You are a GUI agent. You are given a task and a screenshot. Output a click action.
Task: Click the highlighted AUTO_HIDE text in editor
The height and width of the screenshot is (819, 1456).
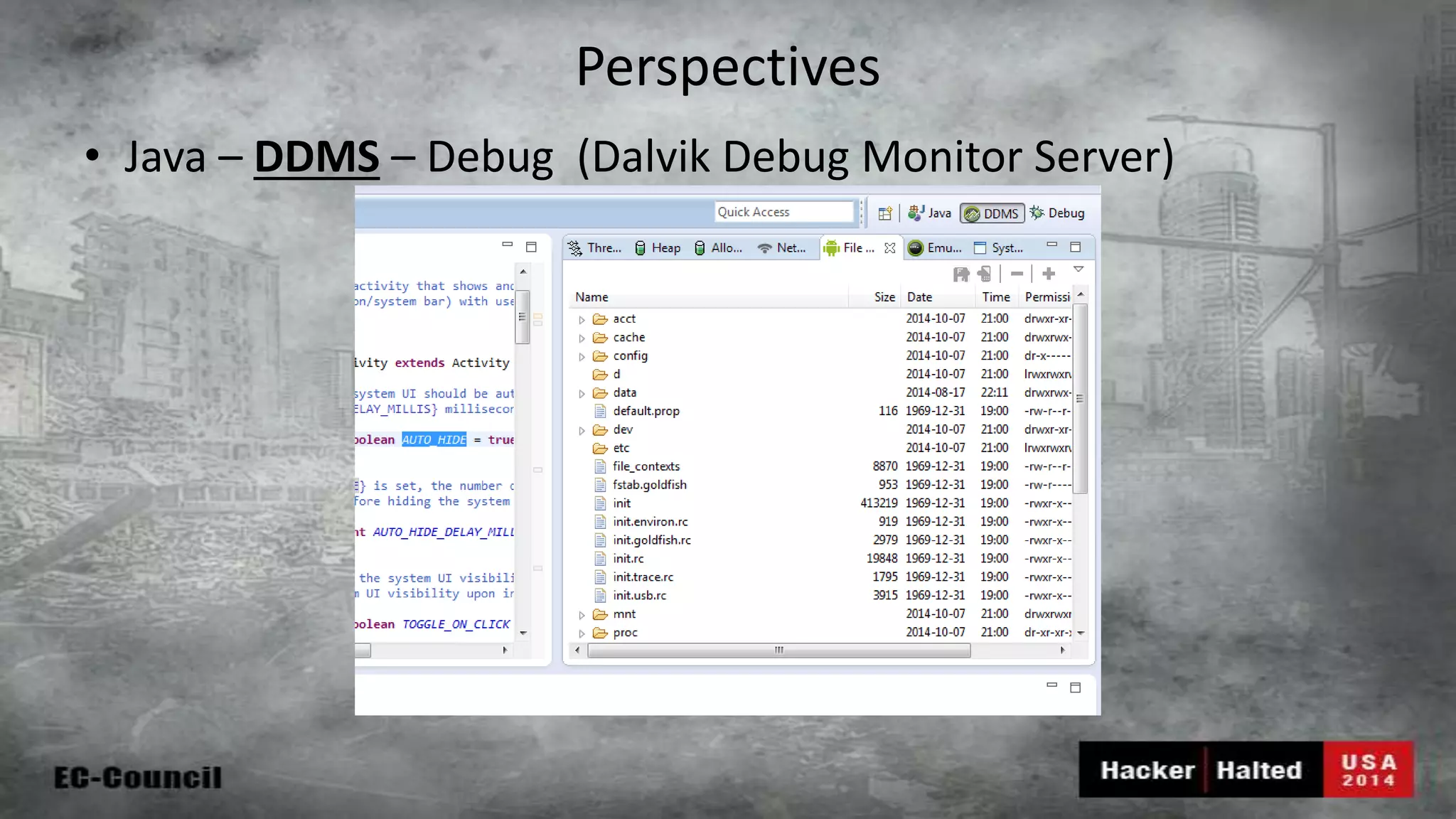click(x=434, y=440)
